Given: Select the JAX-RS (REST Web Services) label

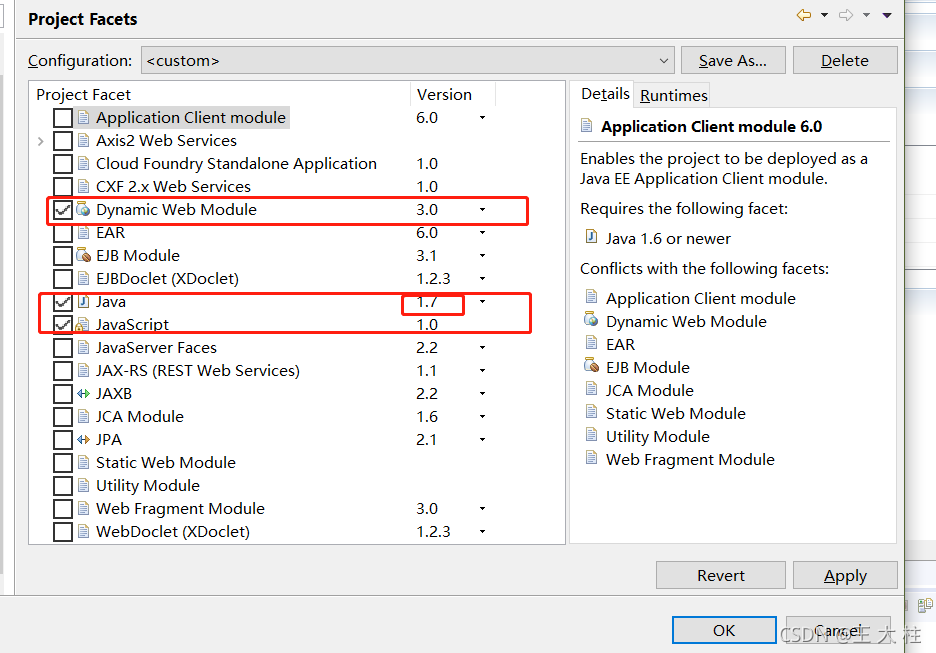Looking at the screenshot, I should pos(198,371).
